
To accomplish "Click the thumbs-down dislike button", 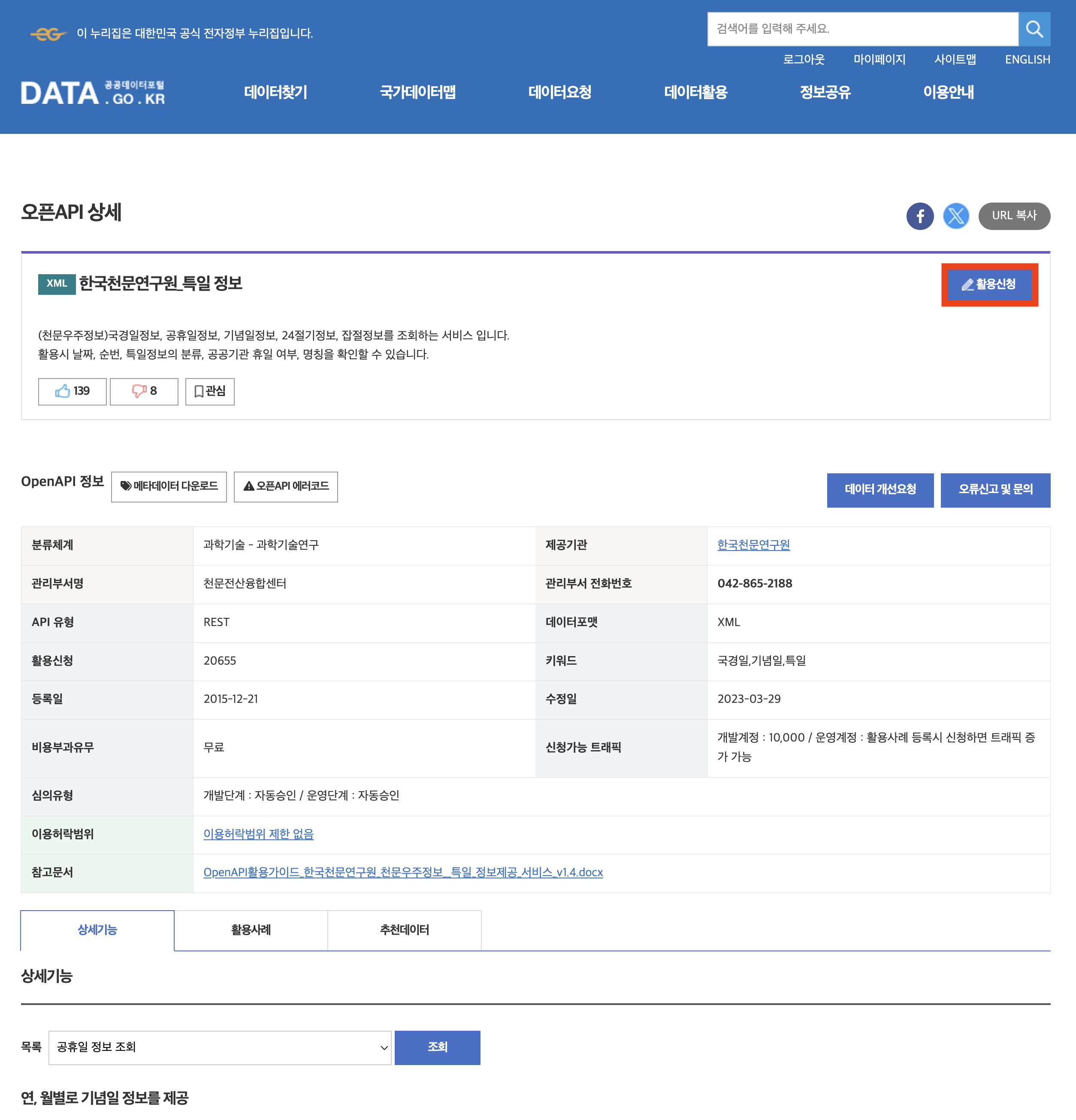I will pyautogui.click(x=144, y=391).
